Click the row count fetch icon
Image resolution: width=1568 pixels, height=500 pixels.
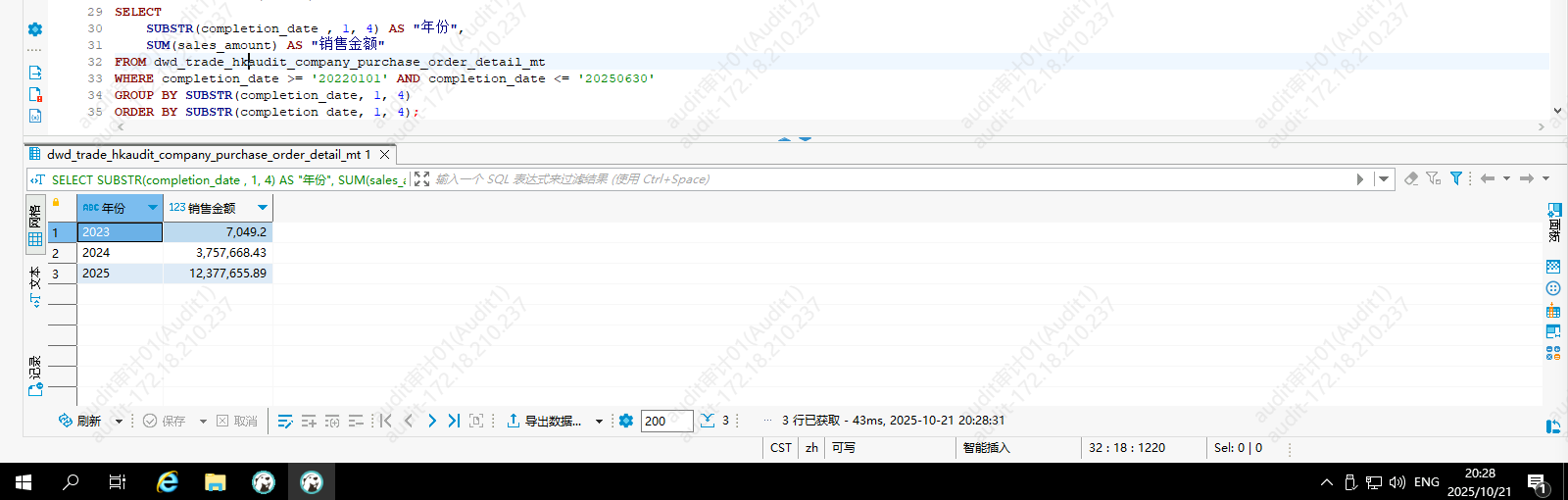pos(708,421)
